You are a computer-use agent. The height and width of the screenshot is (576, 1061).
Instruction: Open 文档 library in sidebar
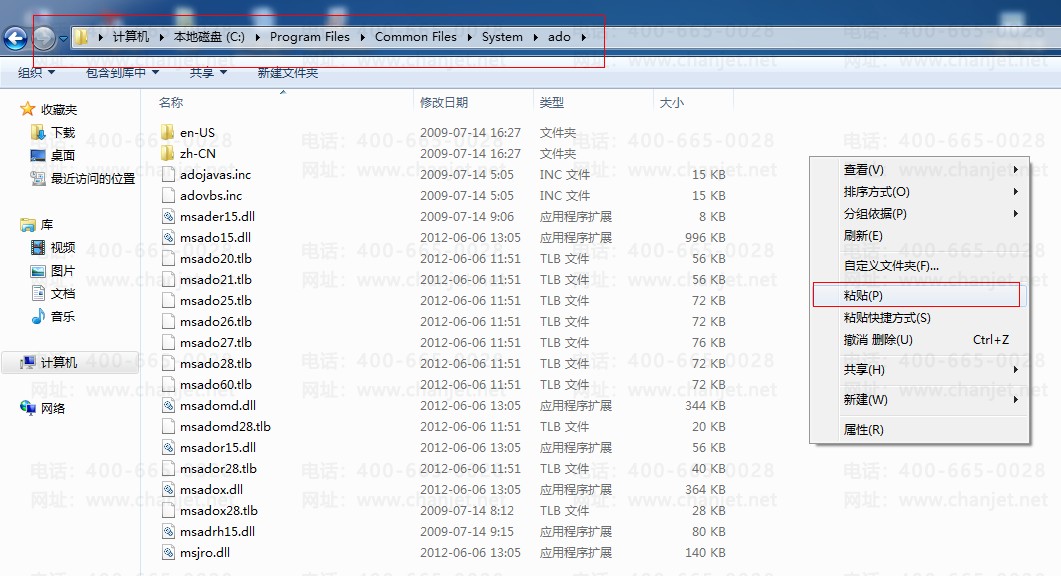click(x=53, y=293)
